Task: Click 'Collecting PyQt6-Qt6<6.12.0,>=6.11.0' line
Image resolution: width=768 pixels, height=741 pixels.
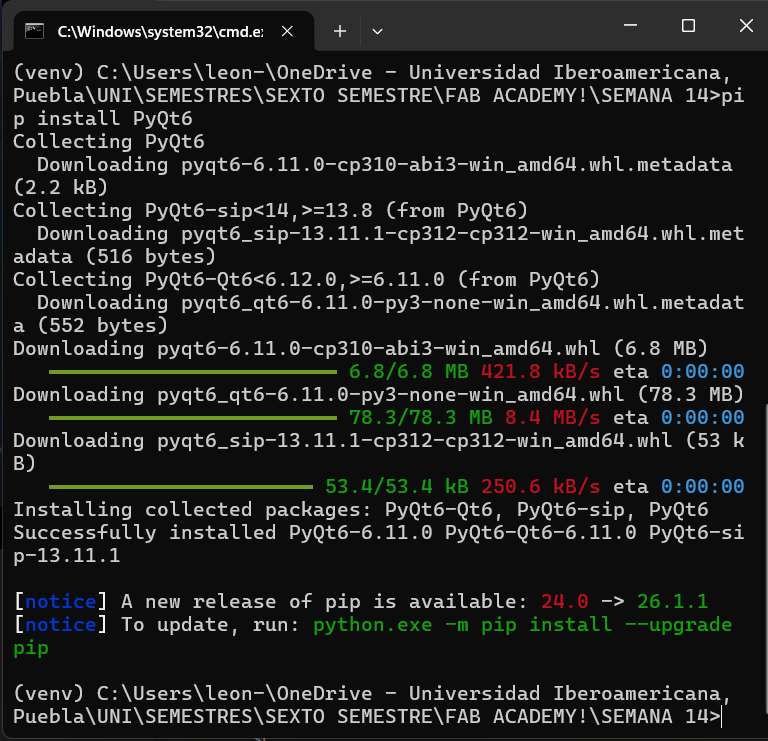Action: click(306, 280)
